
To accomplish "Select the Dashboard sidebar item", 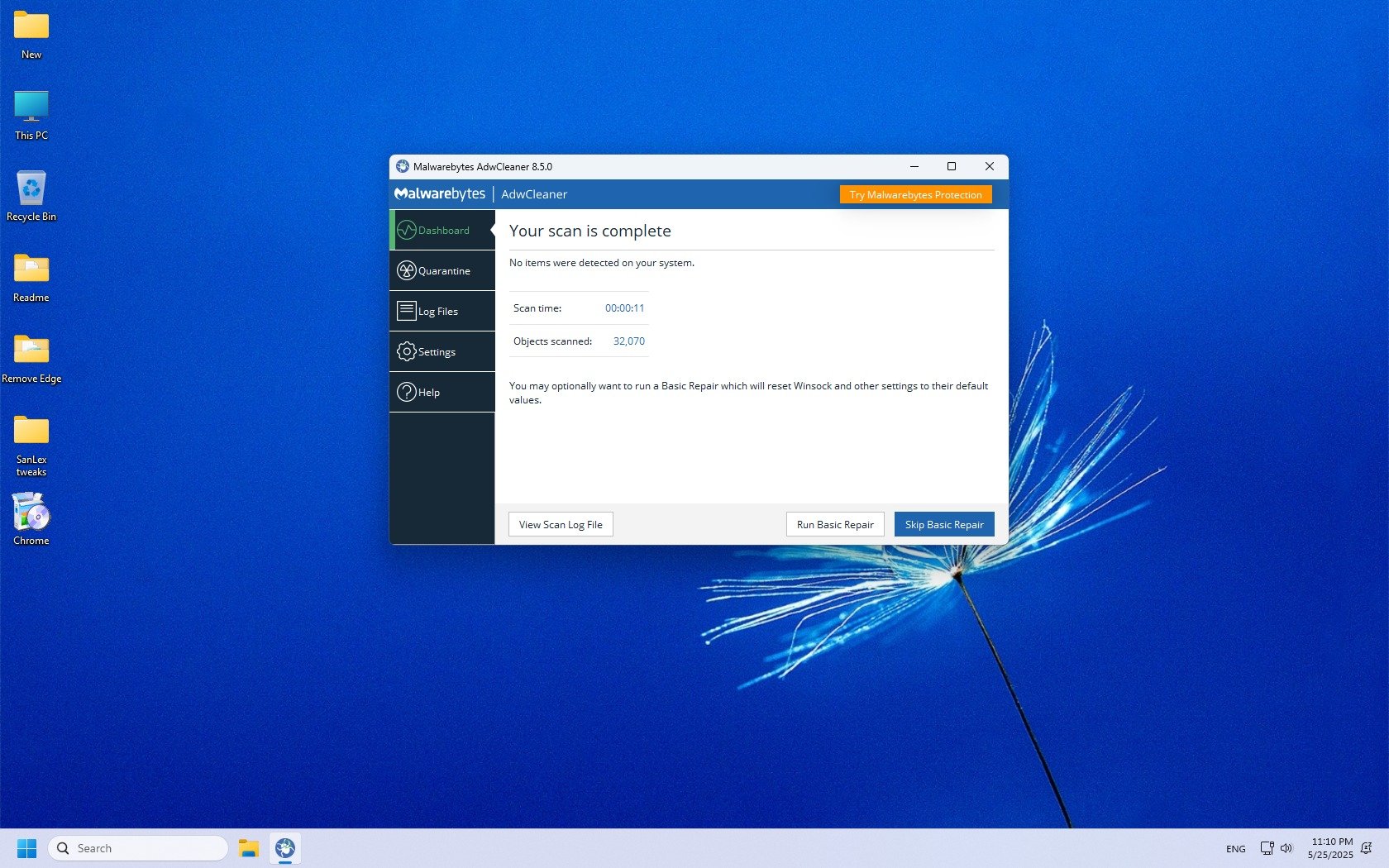I will coord(442,230).
